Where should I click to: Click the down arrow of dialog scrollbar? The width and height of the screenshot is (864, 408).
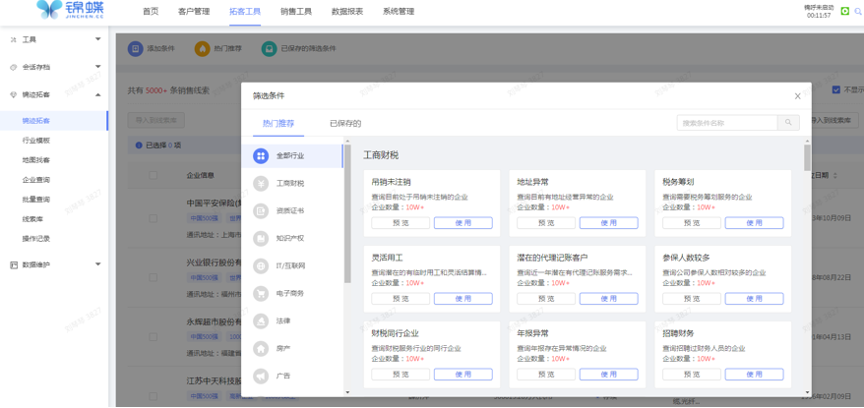pyautogui.click(x=807, y=392)
